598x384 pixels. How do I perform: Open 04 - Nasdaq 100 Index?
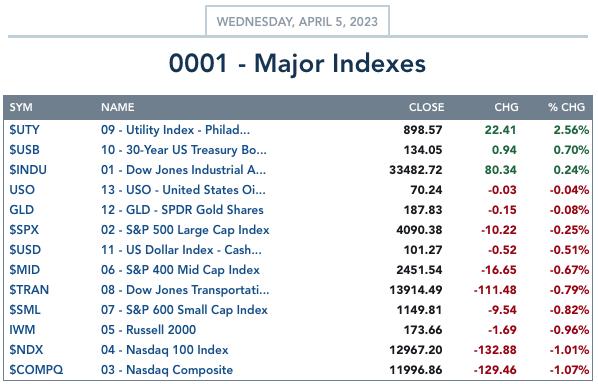coord(165,350)
